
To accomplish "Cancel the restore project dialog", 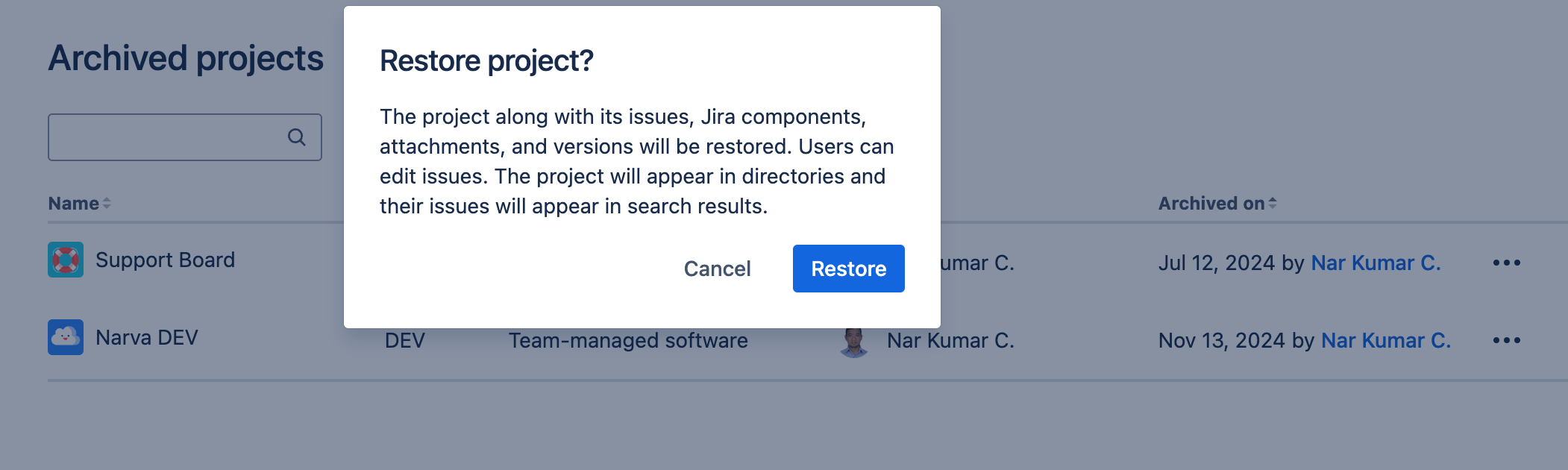I will point(716,269).
